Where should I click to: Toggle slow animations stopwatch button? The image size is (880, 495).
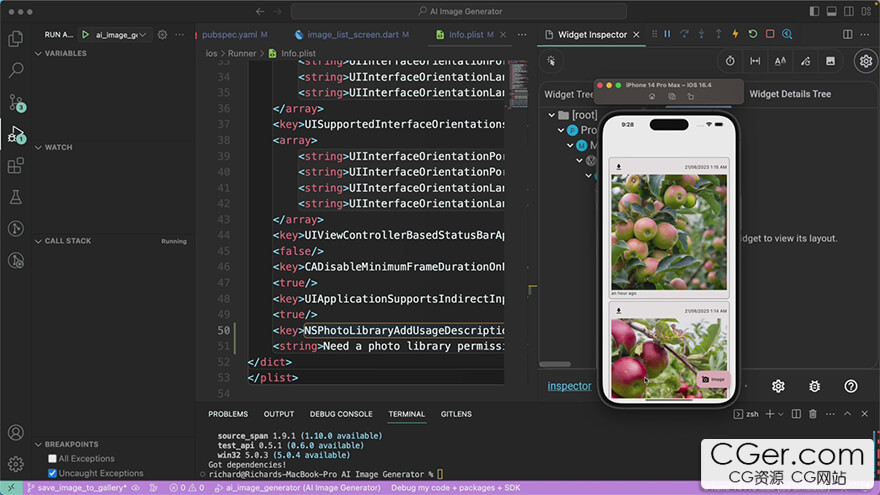tap(730, 61)
